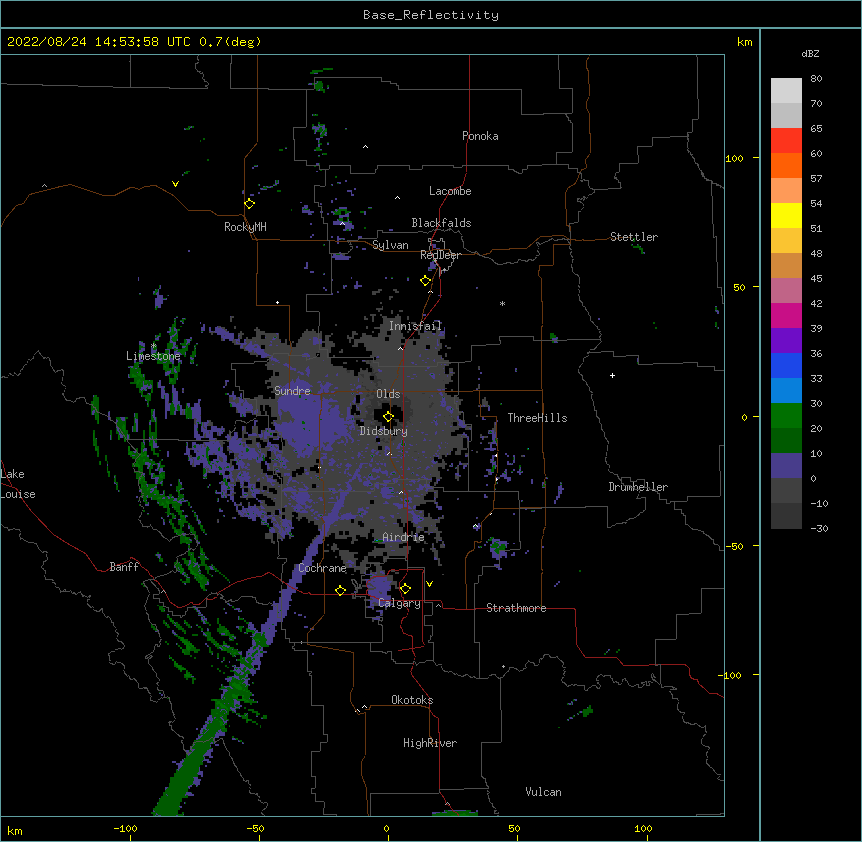
Task: Select the Lake Louise label
Action: tap(18, 484)
